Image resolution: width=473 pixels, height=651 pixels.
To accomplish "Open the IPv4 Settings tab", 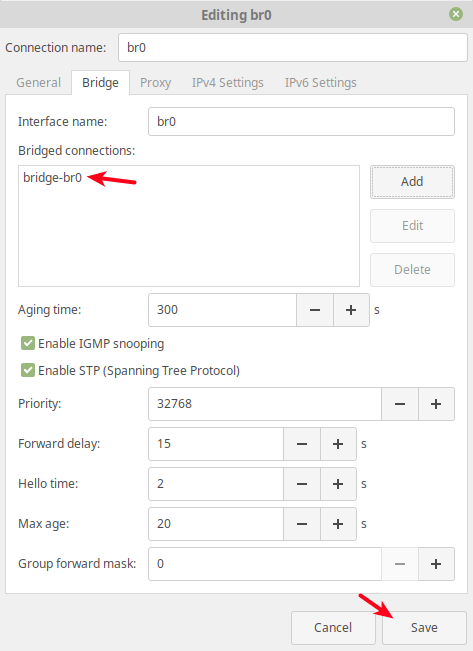I will click(x=228, y=83).
